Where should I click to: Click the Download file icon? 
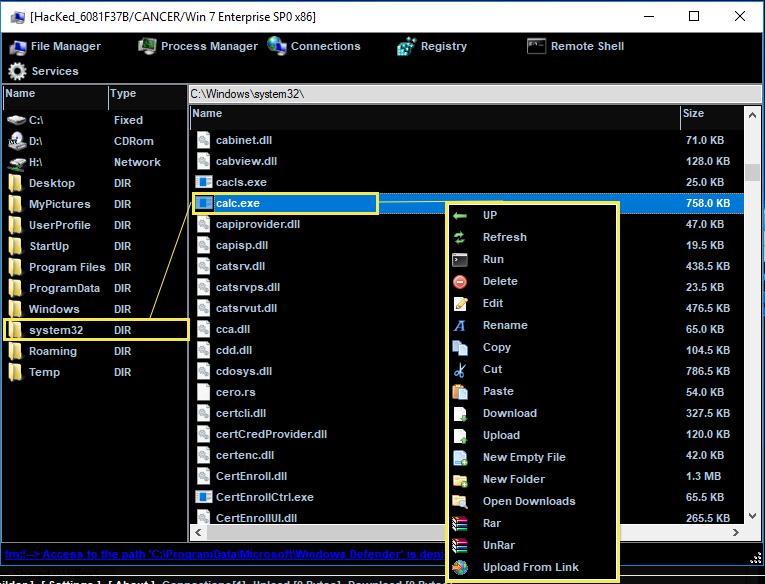[x=460, y=414]
